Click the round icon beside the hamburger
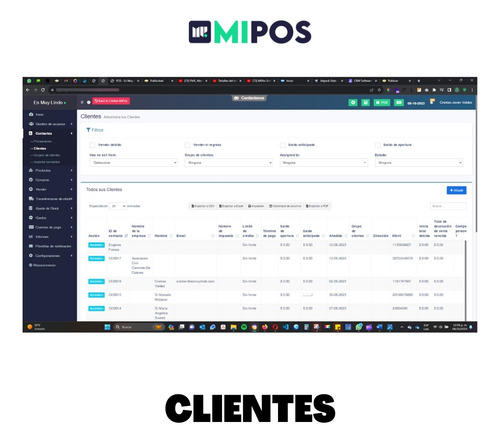 89,102
